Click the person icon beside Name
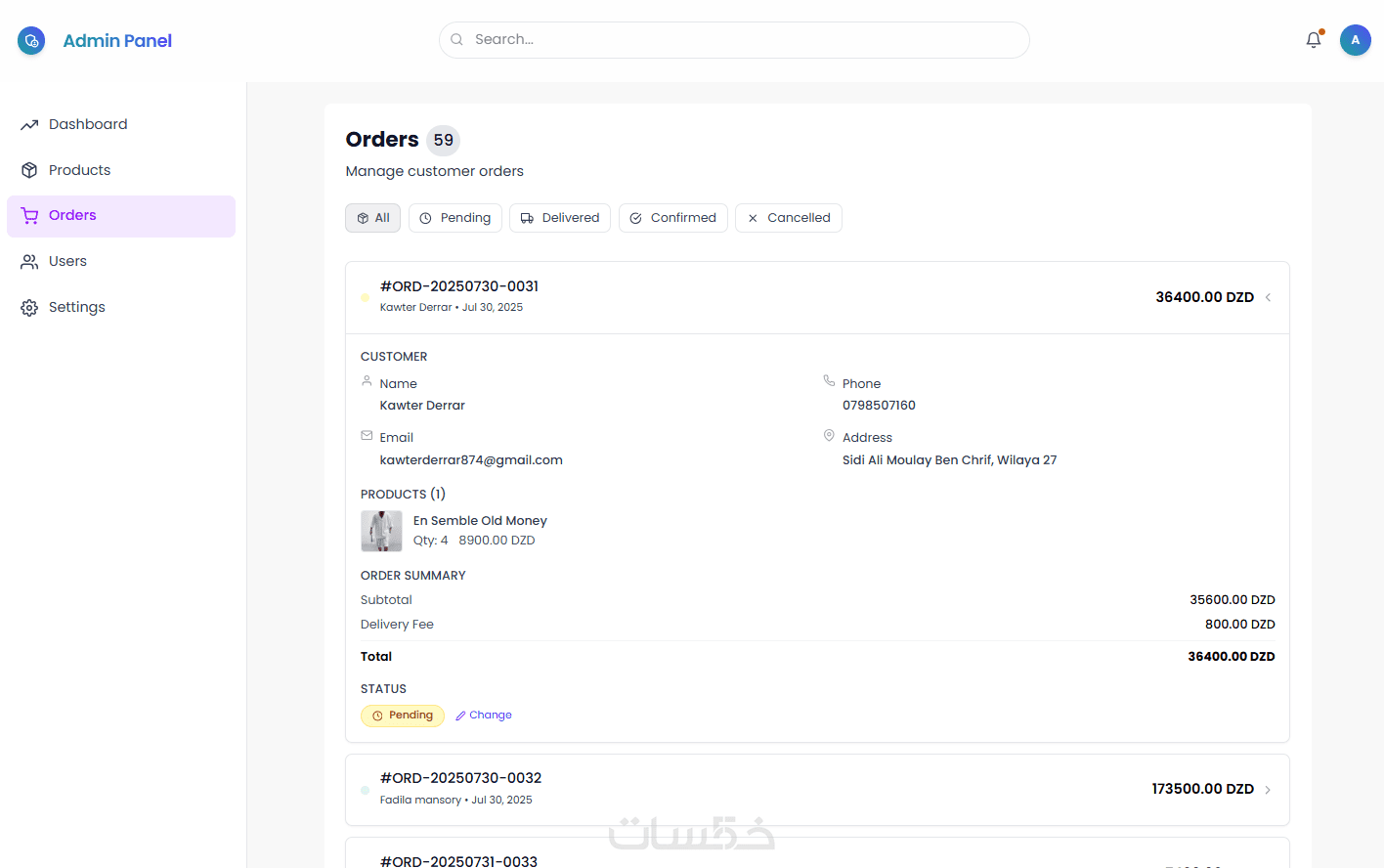Image resolution: width=1384 pixels, height=868 pixels. pos(367,381)
